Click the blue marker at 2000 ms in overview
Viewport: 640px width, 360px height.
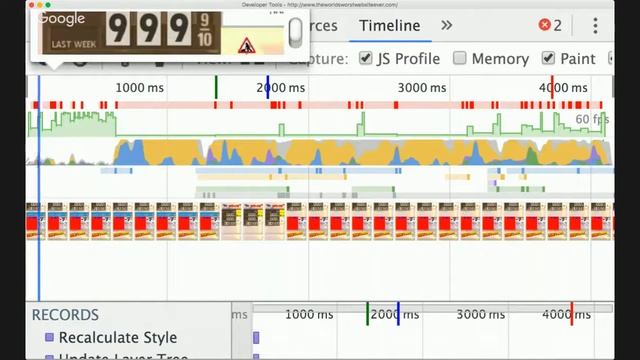click(268, 87)
